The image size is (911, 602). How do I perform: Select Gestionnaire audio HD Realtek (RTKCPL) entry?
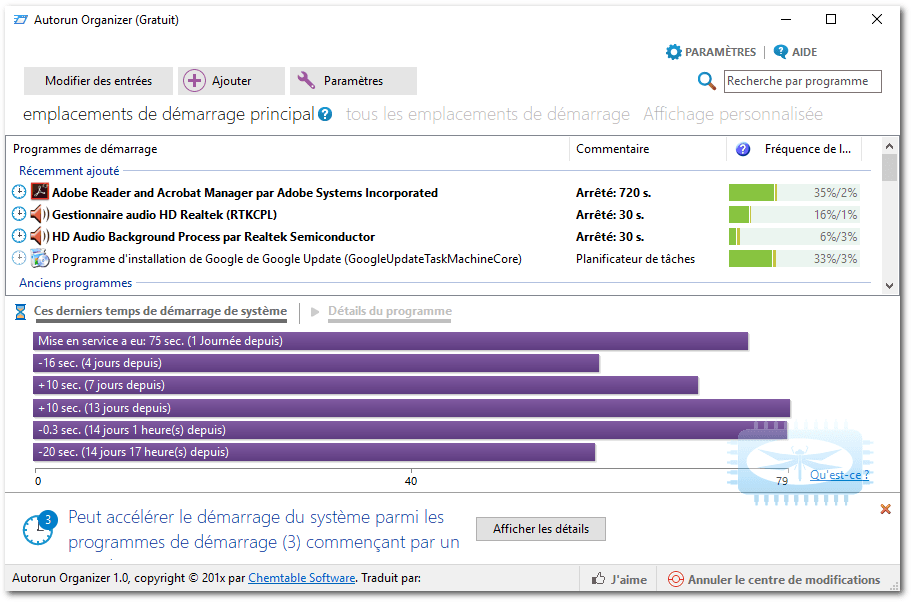(x=164, y=214)
